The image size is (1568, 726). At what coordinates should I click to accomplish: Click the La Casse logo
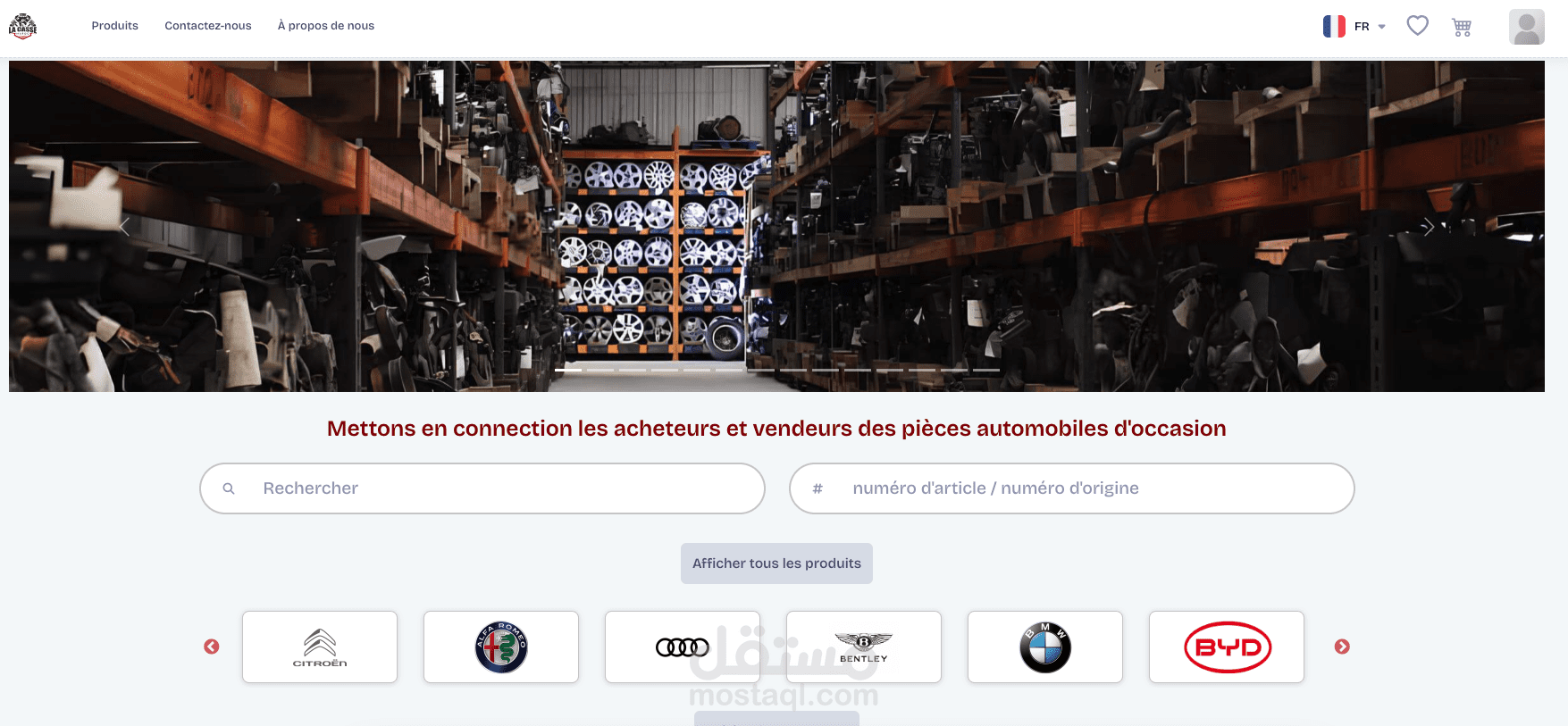tap(22, 26)
